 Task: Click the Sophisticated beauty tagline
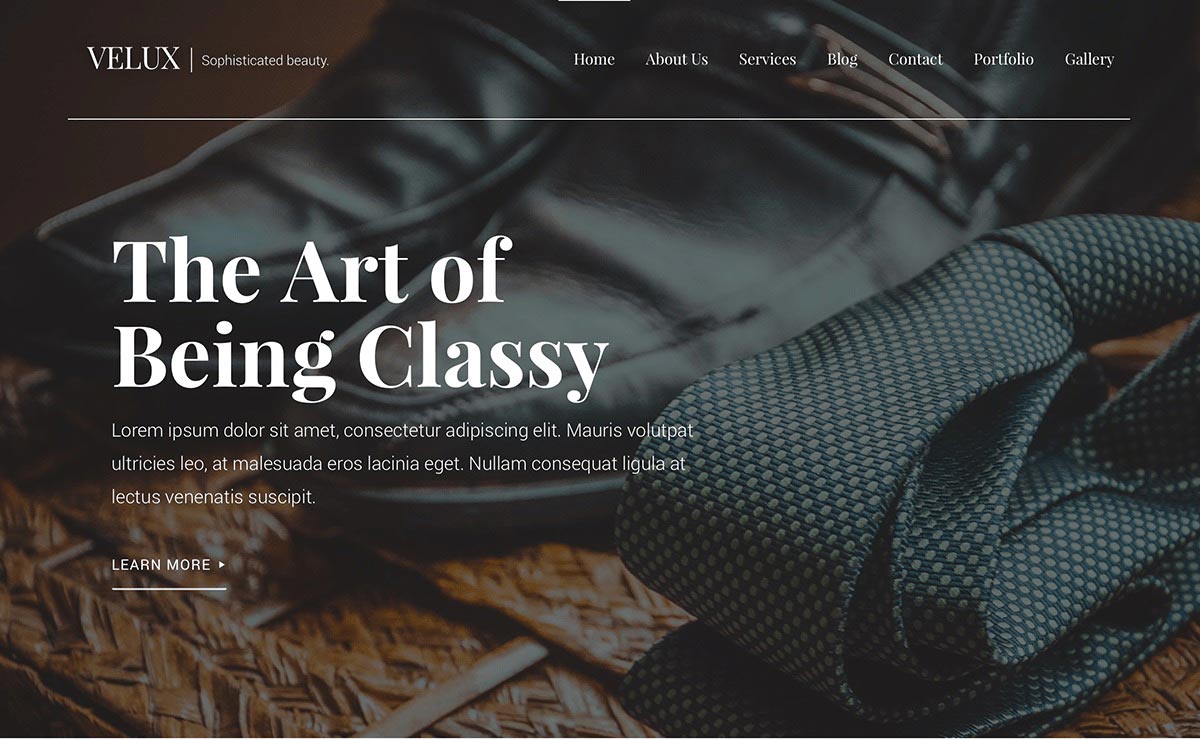[x=265, y=61]
